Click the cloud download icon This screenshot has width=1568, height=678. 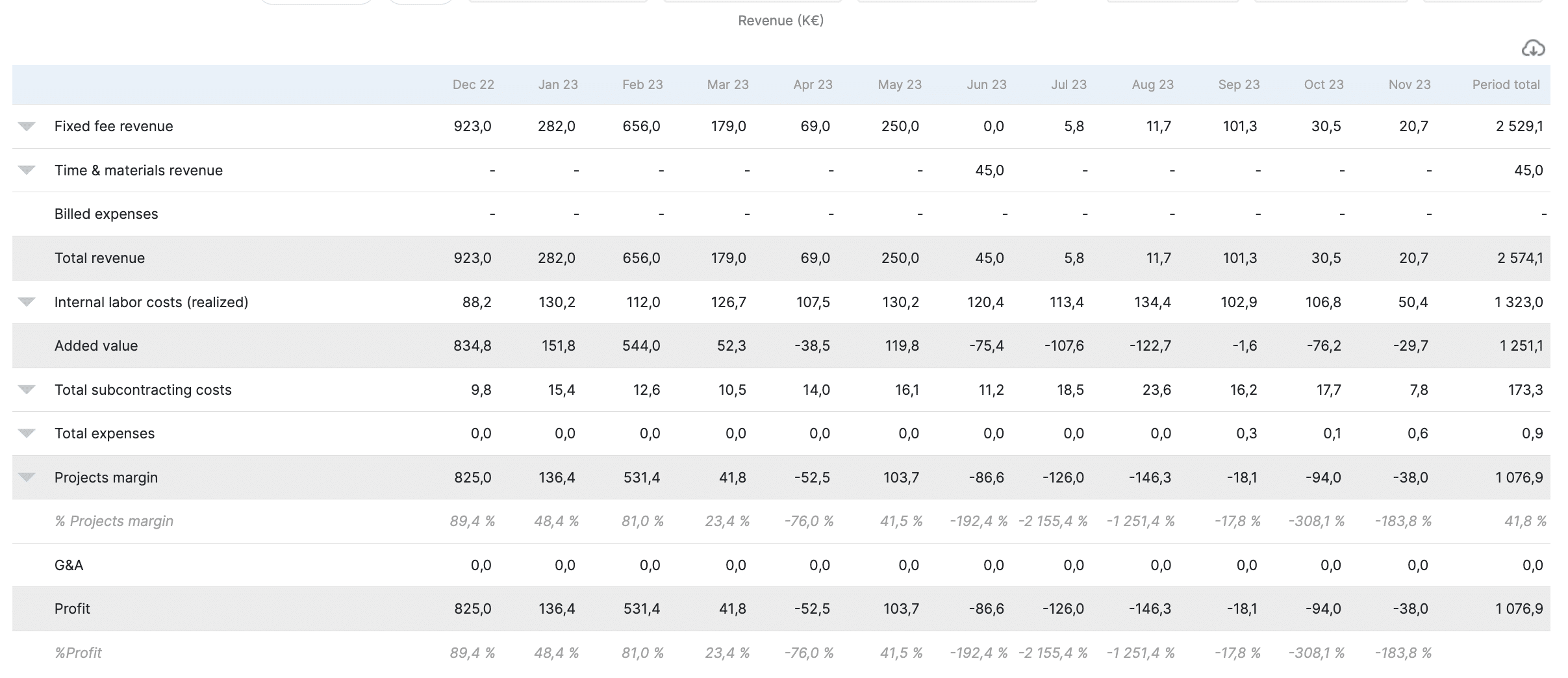[1533, 48]
